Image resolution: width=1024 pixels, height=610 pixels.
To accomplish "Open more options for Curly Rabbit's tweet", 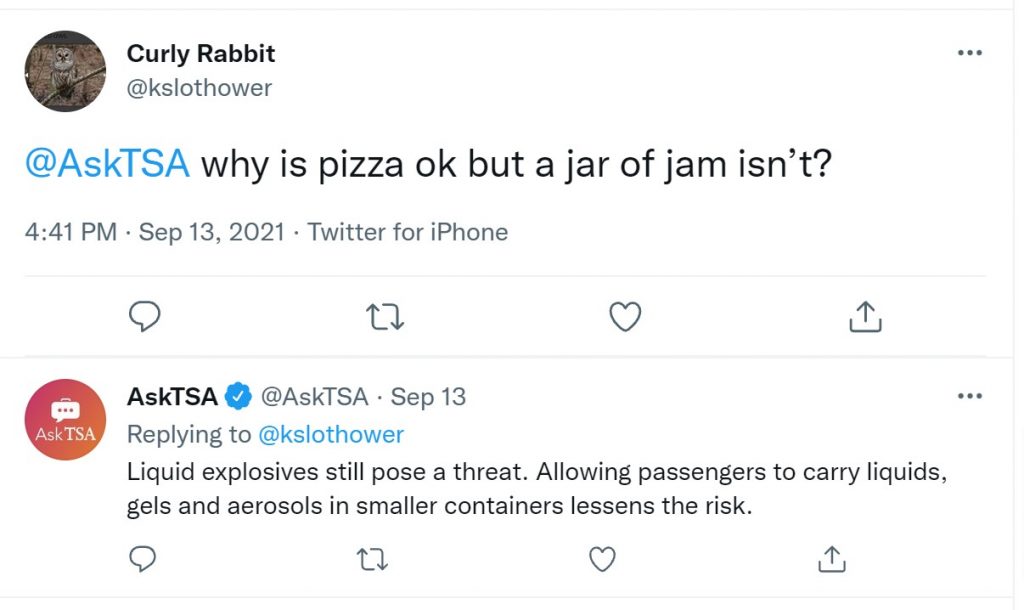I will (970, 53).
